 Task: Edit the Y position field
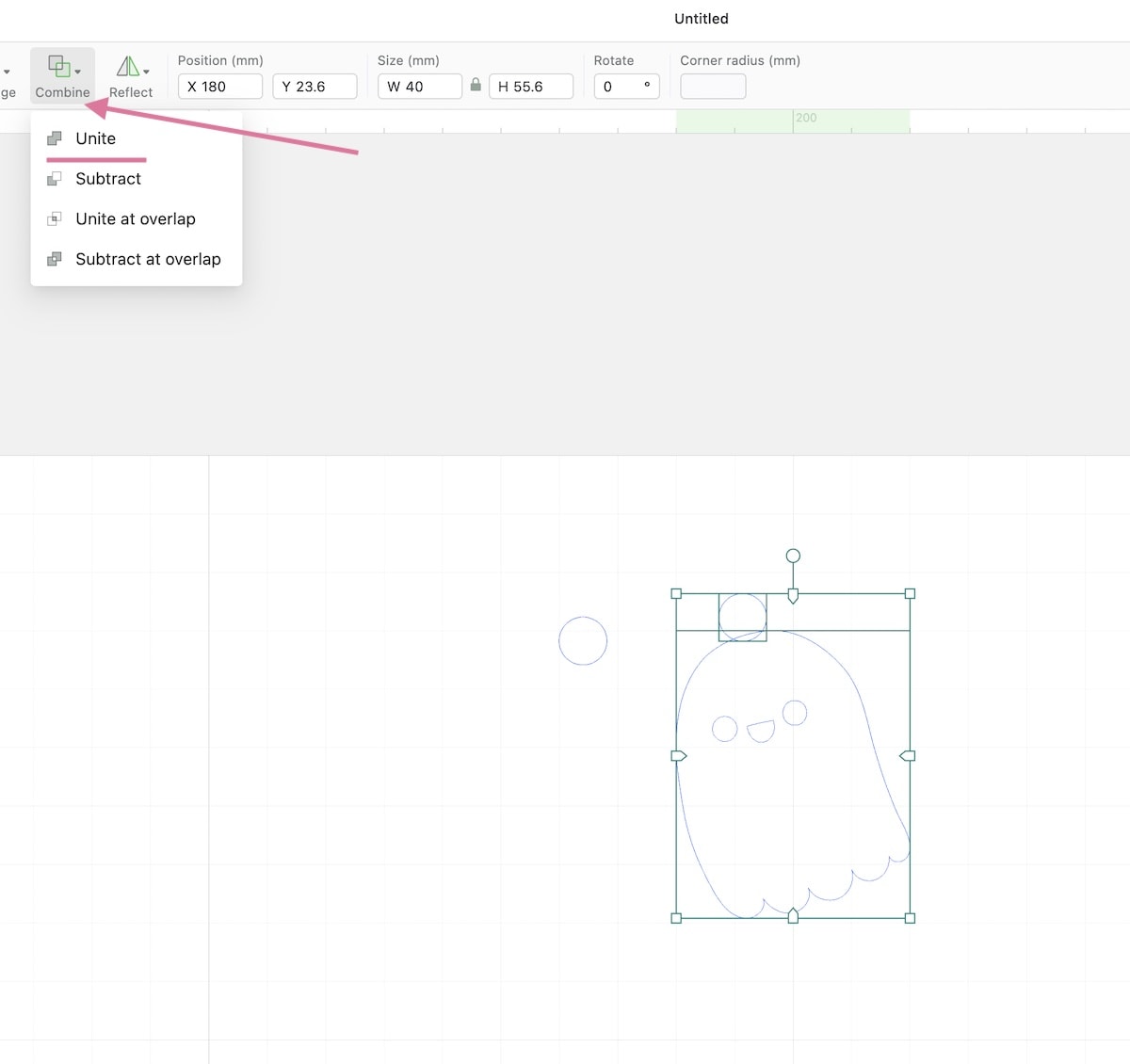315,87
